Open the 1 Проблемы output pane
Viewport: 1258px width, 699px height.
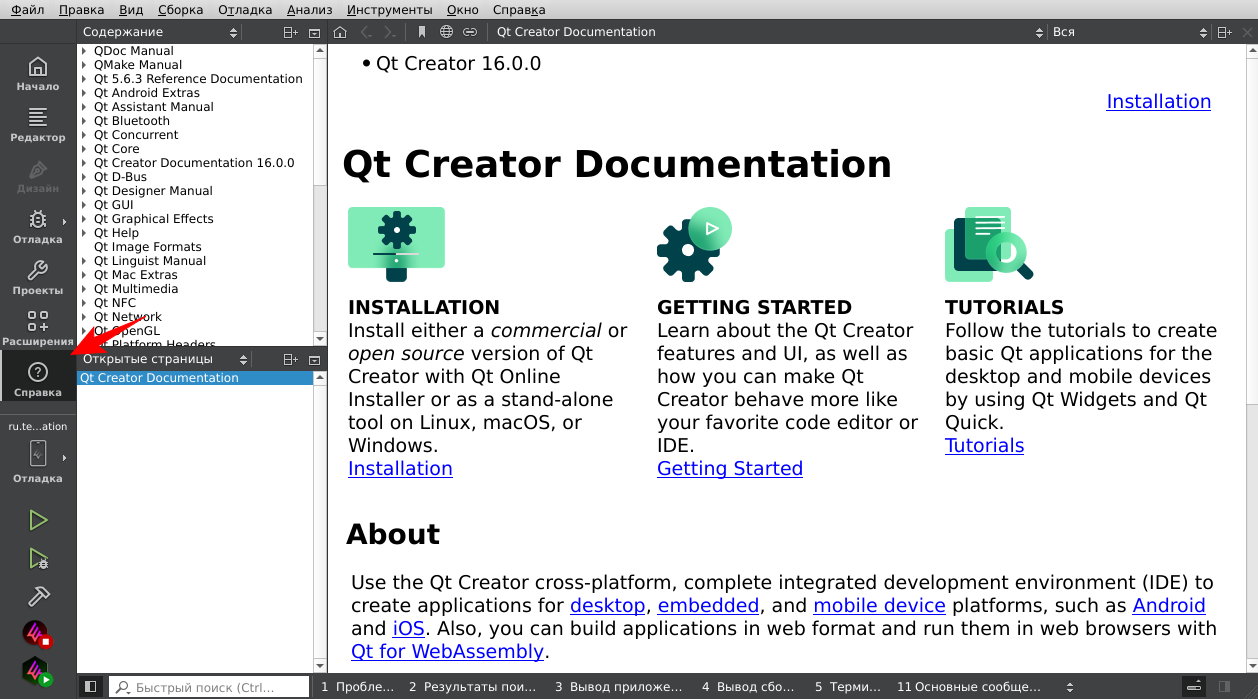358,687
